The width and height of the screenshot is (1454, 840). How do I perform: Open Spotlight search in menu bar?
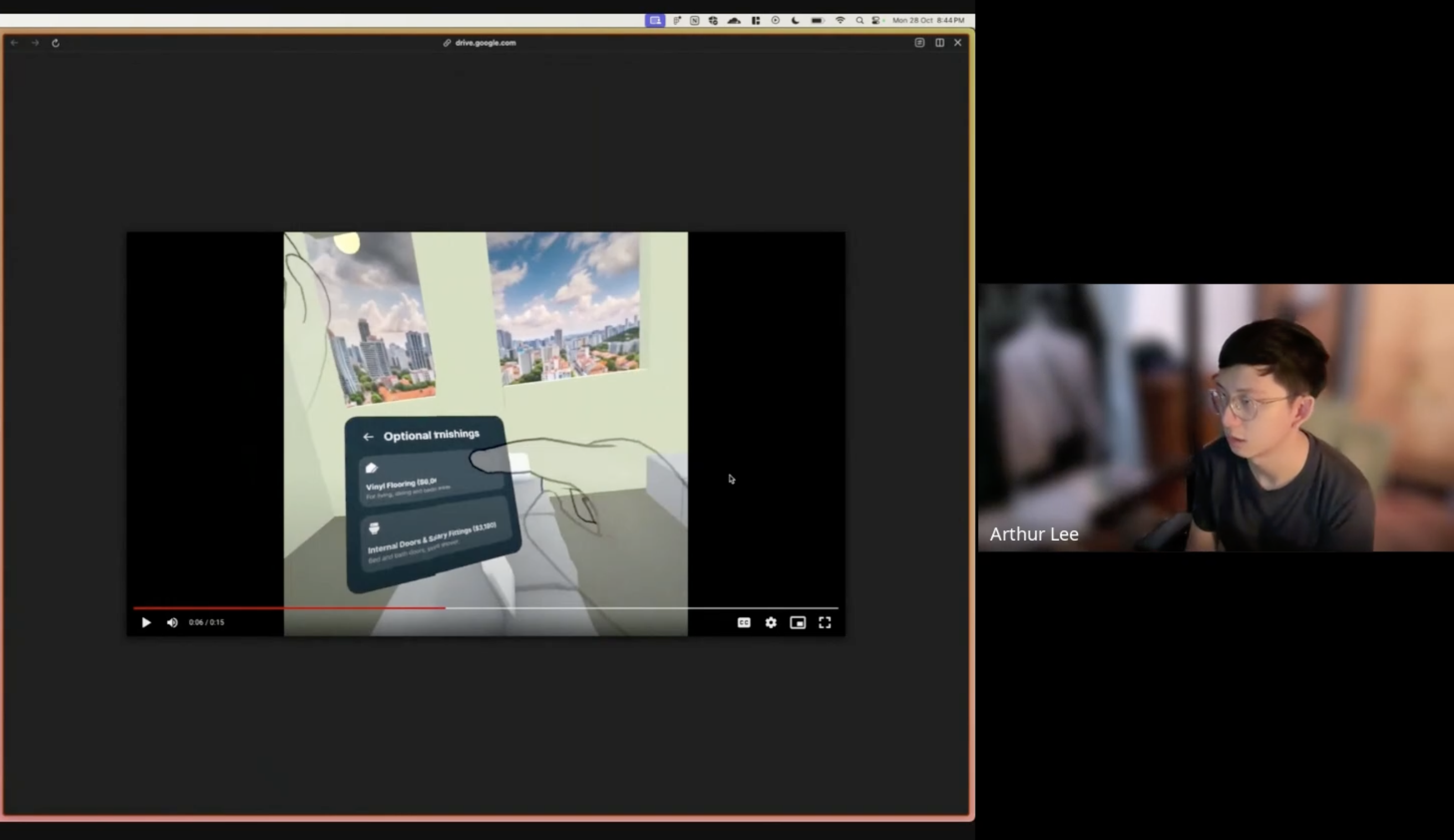pyautogui.click(x=859, y=20)
